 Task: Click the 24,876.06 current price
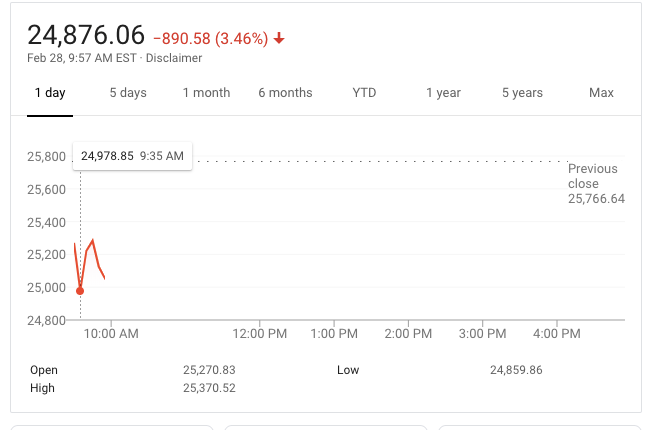(x=86, y=35)
